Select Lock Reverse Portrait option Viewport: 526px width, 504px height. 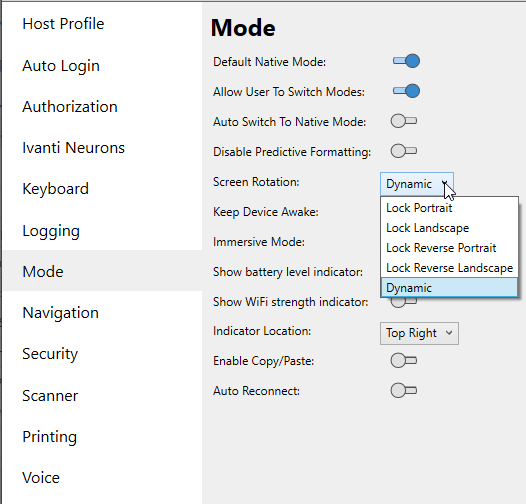coord(449,248)
